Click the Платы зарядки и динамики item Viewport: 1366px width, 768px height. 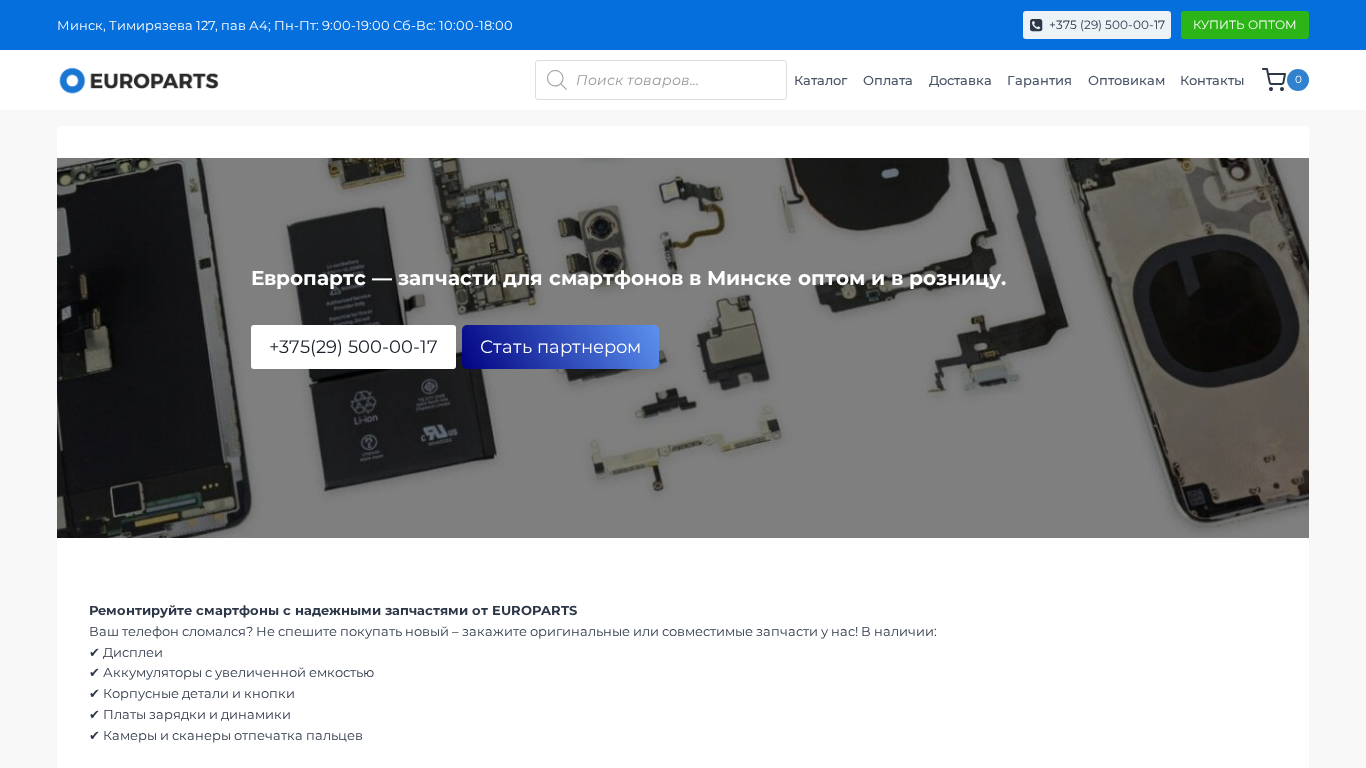pyautogui.click(x=190, y=715)
